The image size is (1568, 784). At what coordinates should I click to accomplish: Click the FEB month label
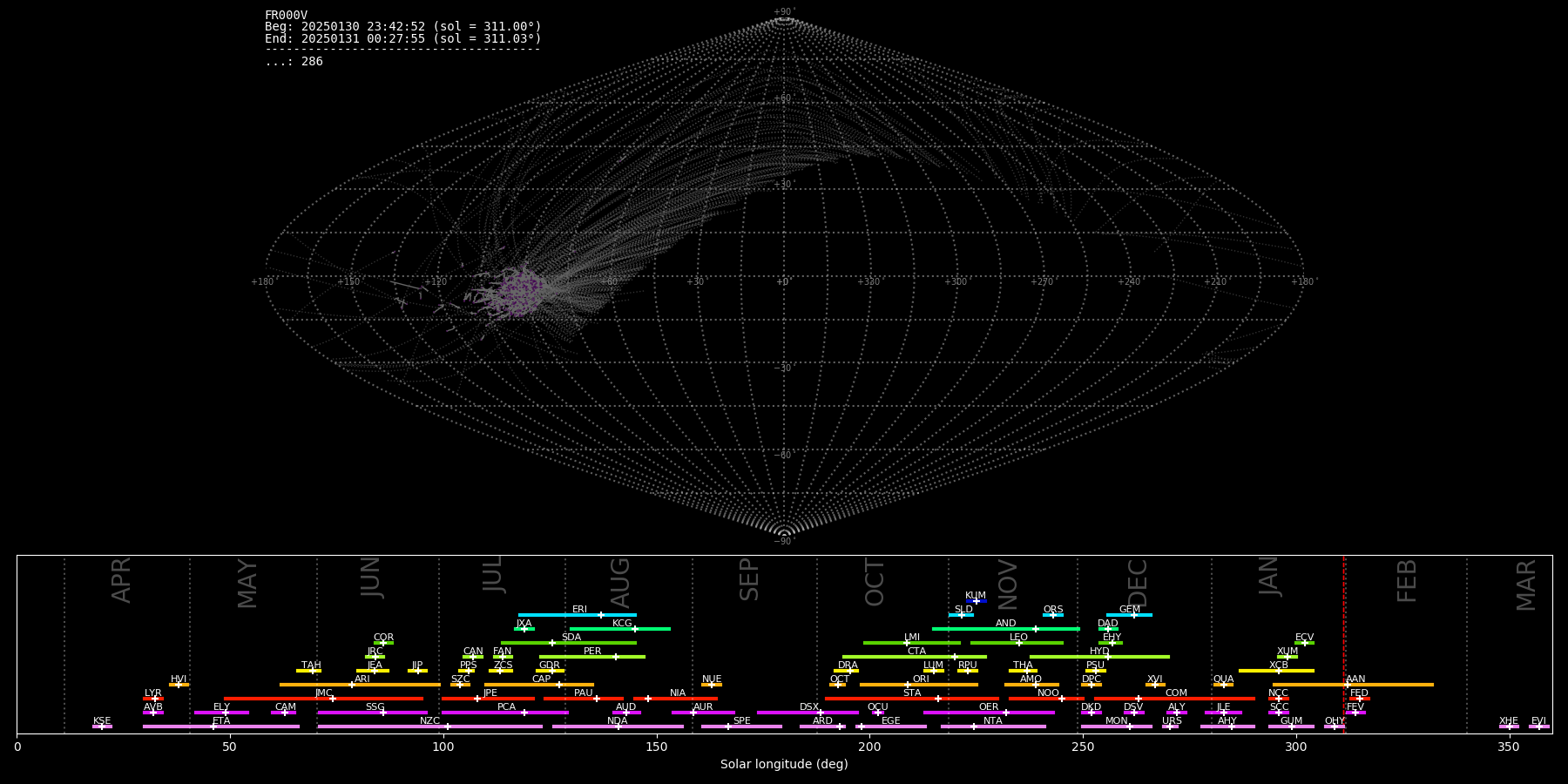tap(1407, 581)
